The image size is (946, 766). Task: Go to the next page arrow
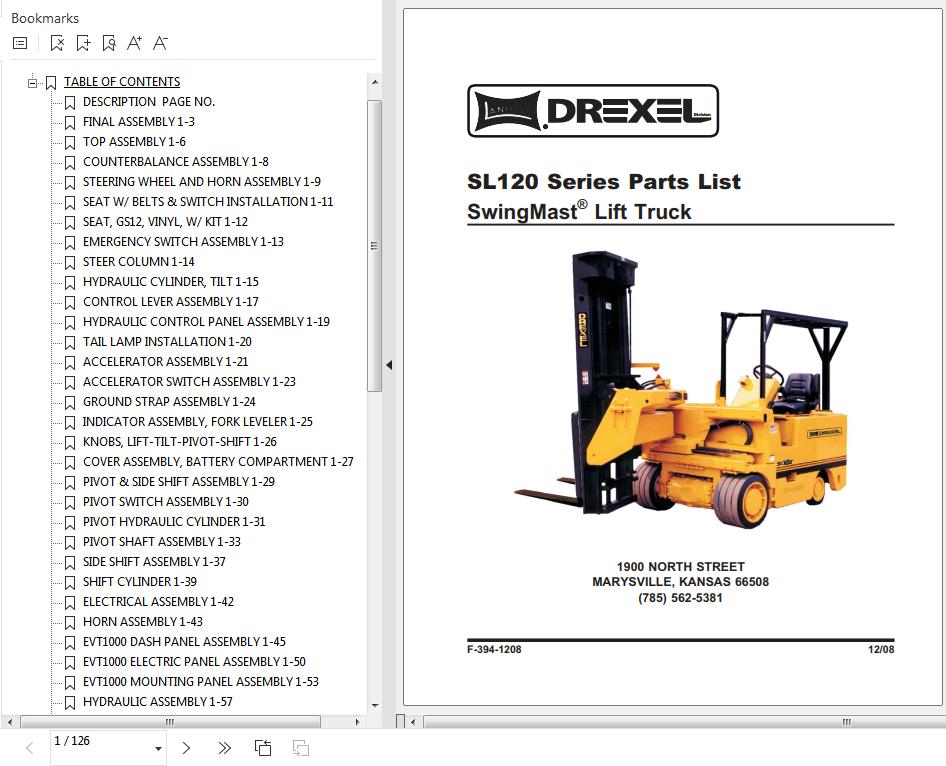tap(186, 748)
